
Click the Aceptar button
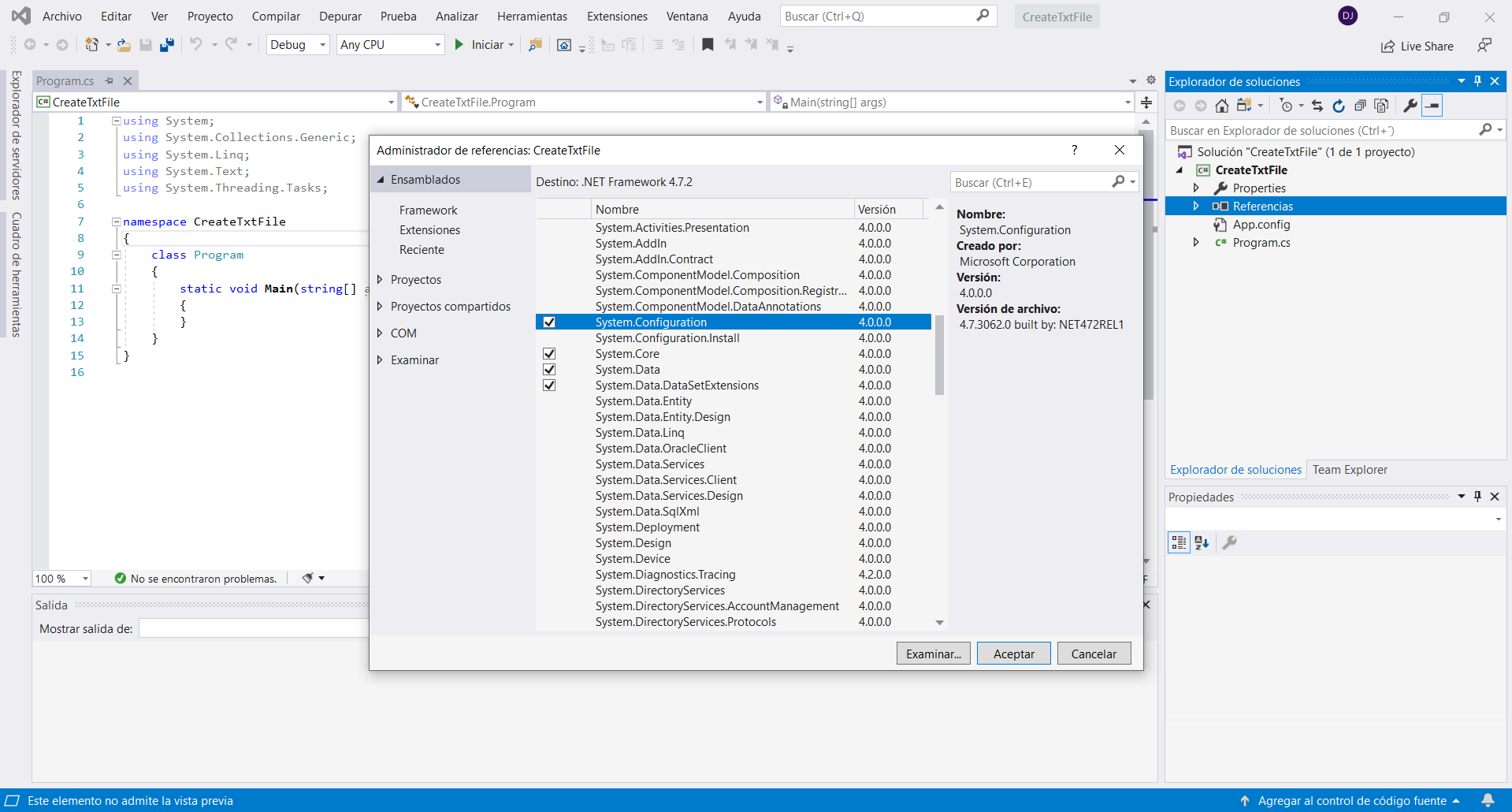click(1013, 654)
